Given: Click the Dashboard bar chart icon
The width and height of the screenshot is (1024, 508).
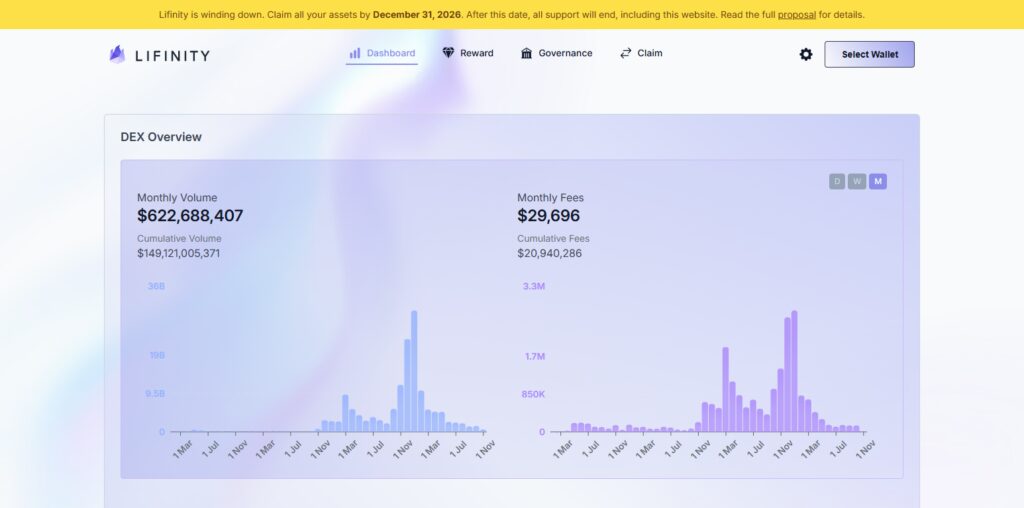Looking at the screenshot, I should 355,53.
